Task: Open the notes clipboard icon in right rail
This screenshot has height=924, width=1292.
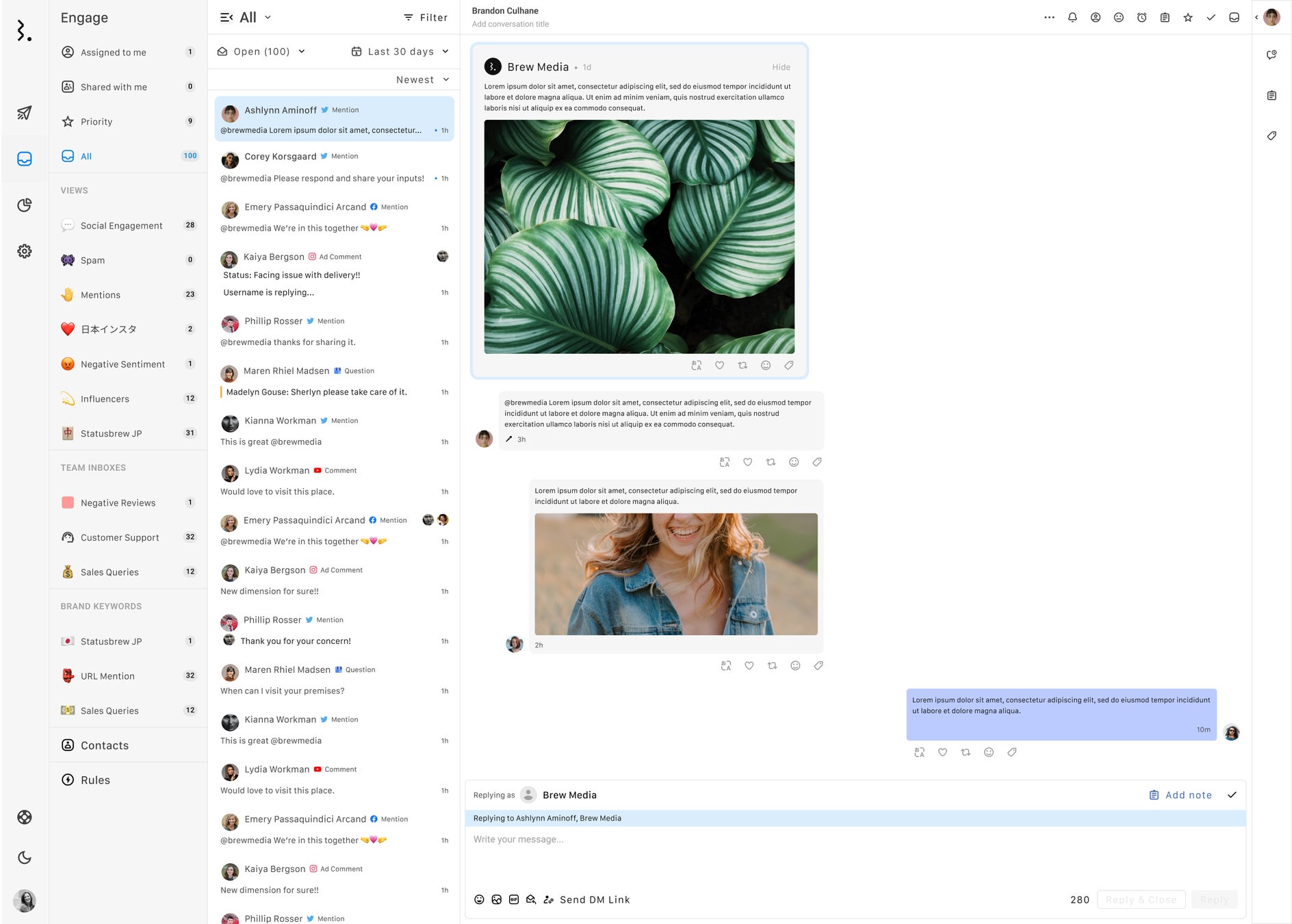Action: pos(1271,95)
